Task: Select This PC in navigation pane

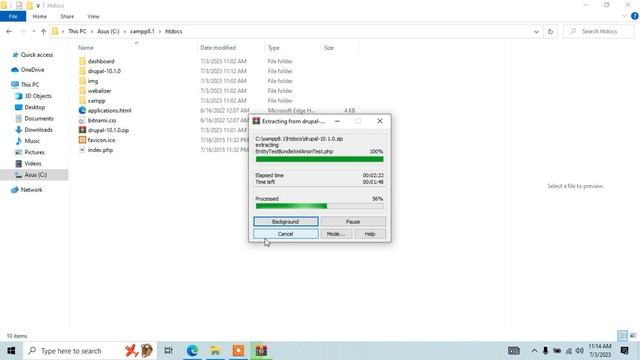Action: (25, 84)
